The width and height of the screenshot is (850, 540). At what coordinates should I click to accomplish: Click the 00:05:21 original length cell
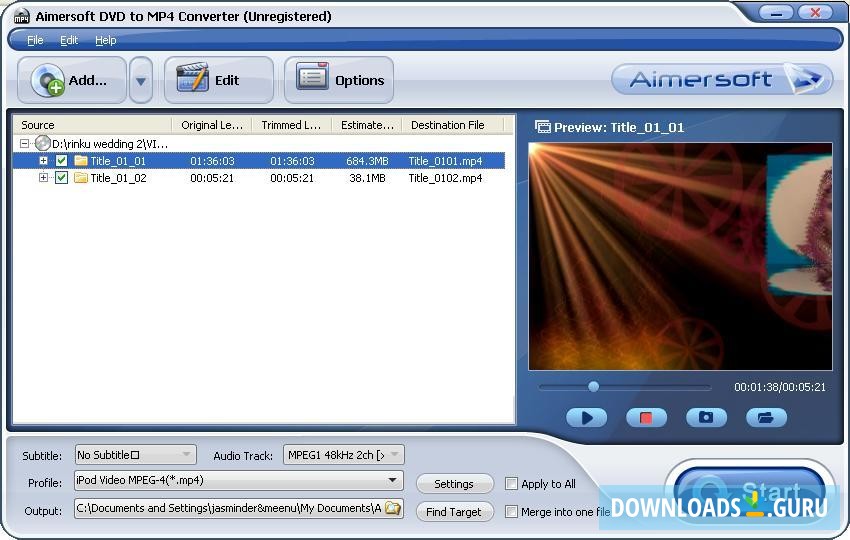[x=212, y=178]
